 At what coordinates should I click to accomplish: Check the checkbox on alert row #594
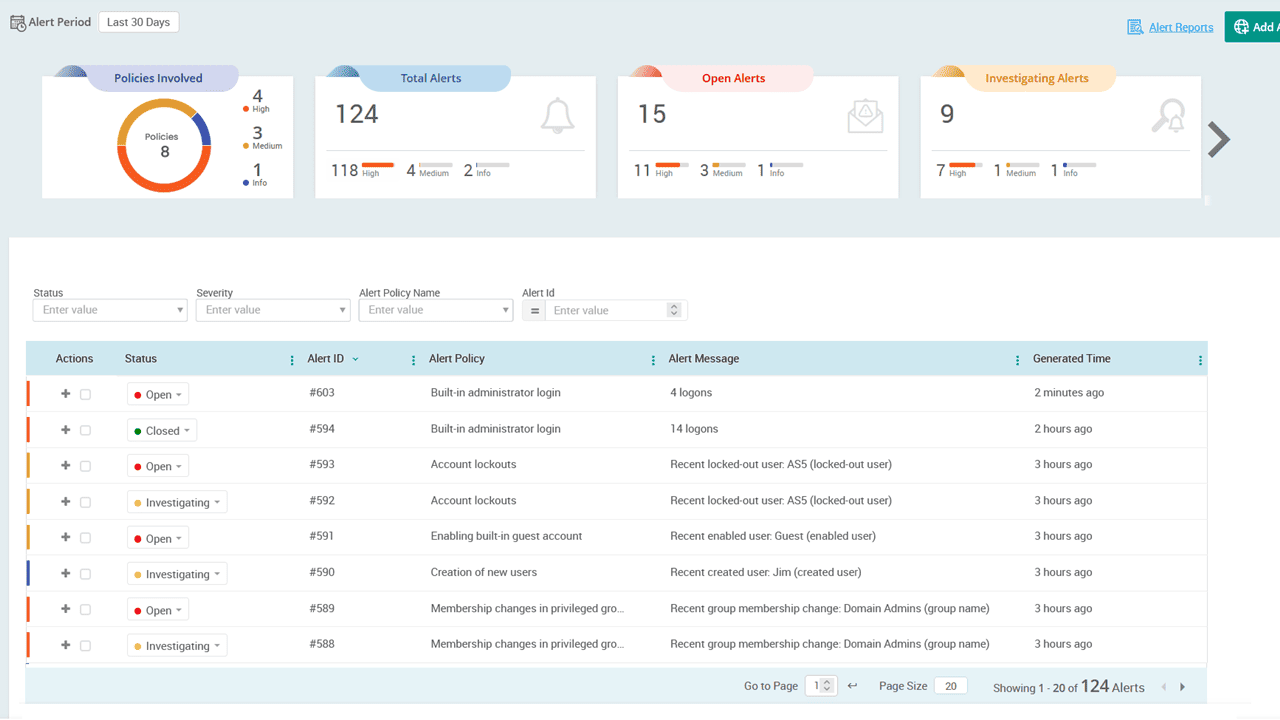[83, 429]
